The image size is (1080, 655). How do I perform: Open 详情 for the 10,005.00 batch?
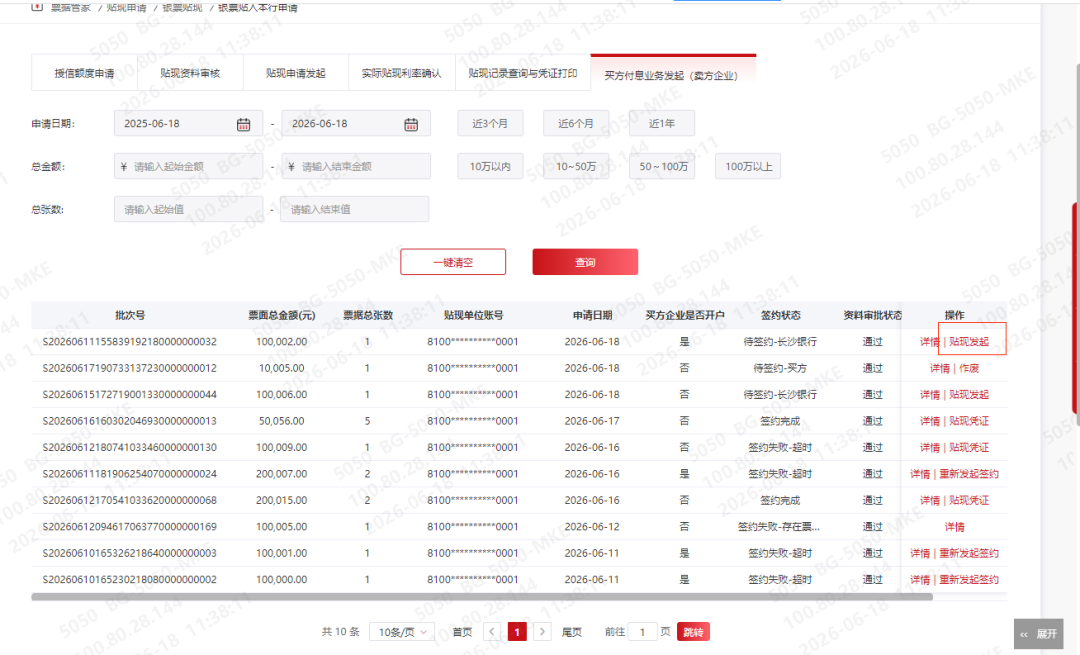point(939,368)
